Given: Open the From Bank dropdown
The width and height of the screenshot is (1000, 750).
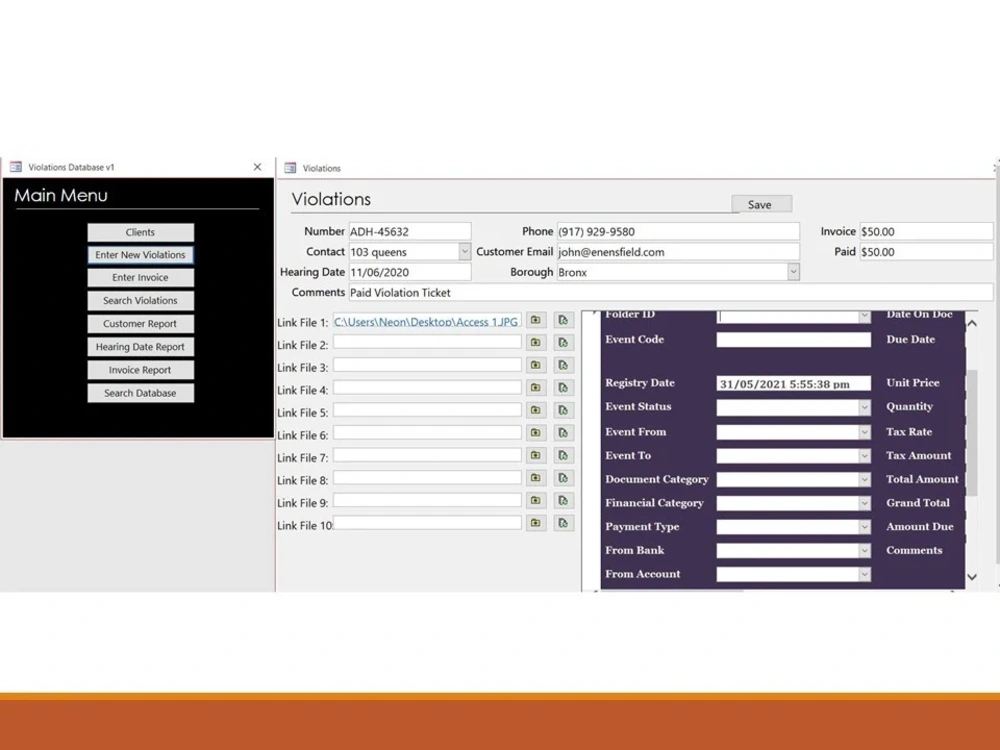Looking at the screenshot, I should pos(864,550).
